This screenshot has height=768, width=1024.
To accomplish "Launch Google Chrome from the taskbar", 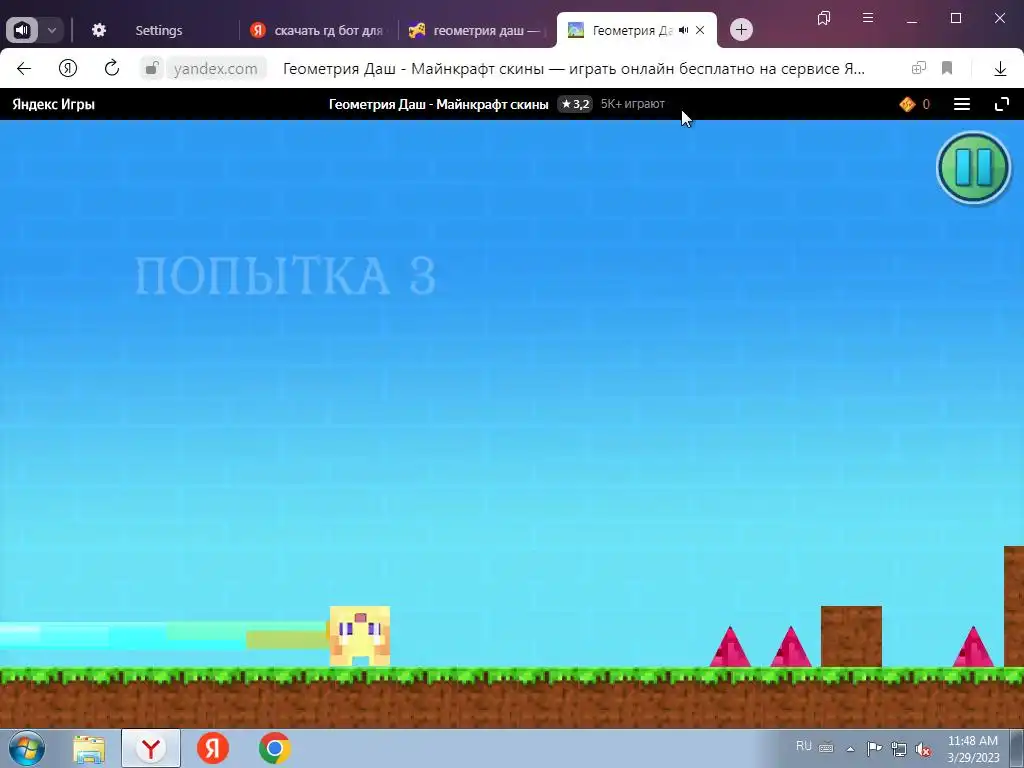I will click(x=274, y=748).
